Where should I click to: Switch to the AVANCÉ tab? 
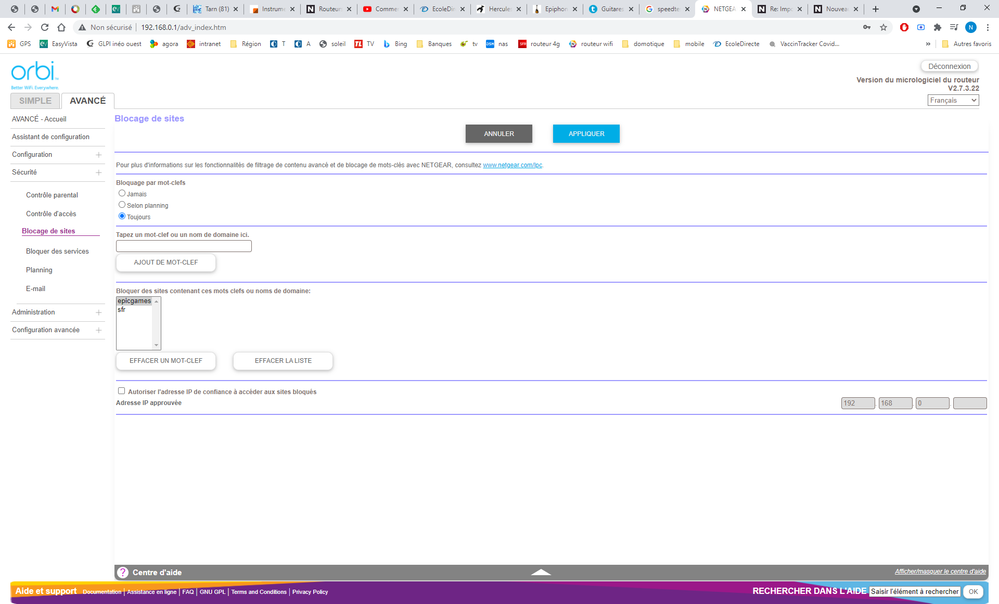coord(88,101)
